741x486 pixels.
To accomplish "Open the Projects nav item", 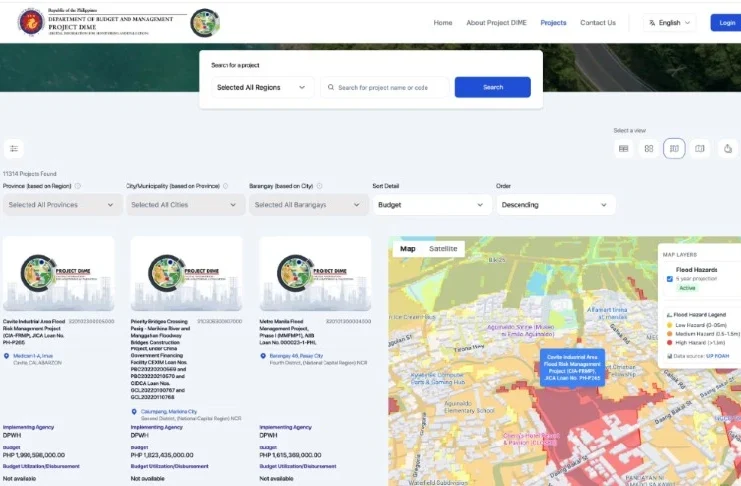I will (553, 23).
